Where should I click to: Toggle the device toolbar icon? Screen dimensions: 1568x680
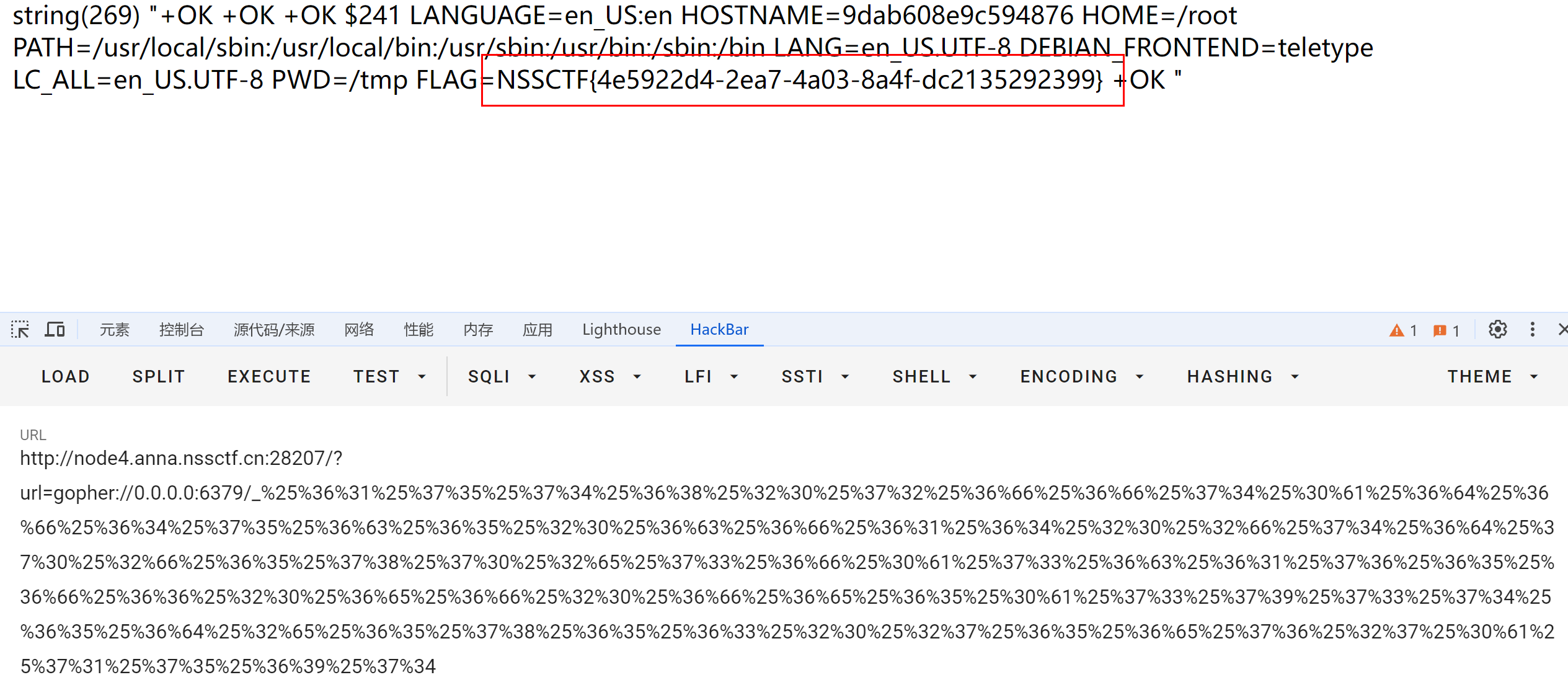(x=55, y=329)
